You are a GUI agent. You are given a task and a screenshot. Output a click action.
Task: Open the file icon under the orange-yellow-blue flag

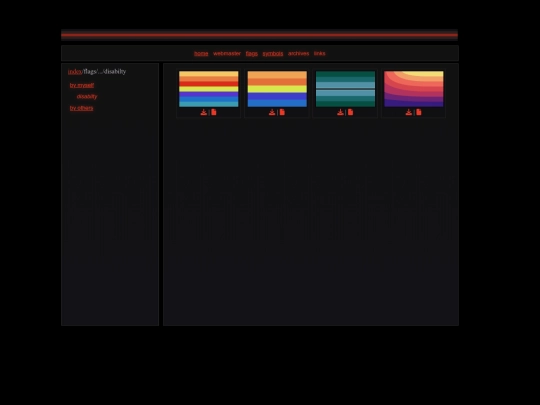click(x=282, y=112)
